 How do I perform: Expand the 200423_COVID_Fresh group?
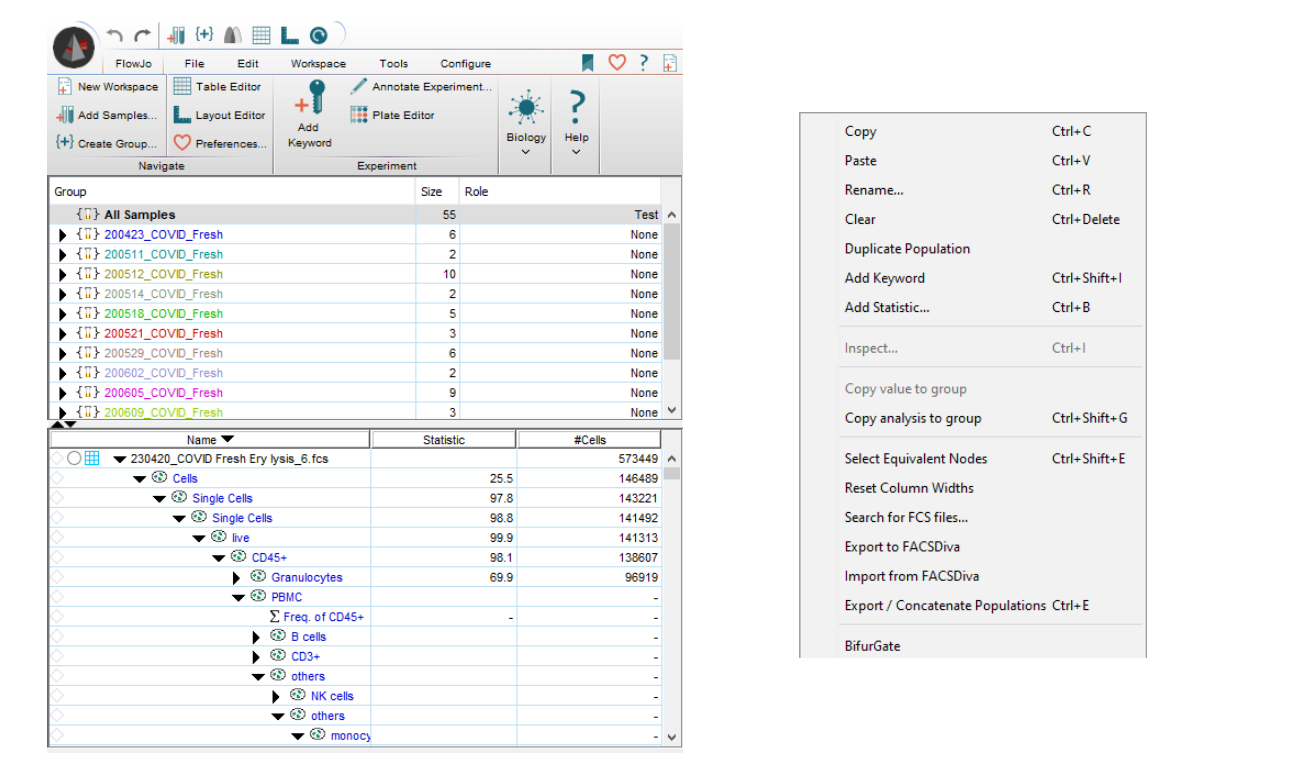coord(64,235)
